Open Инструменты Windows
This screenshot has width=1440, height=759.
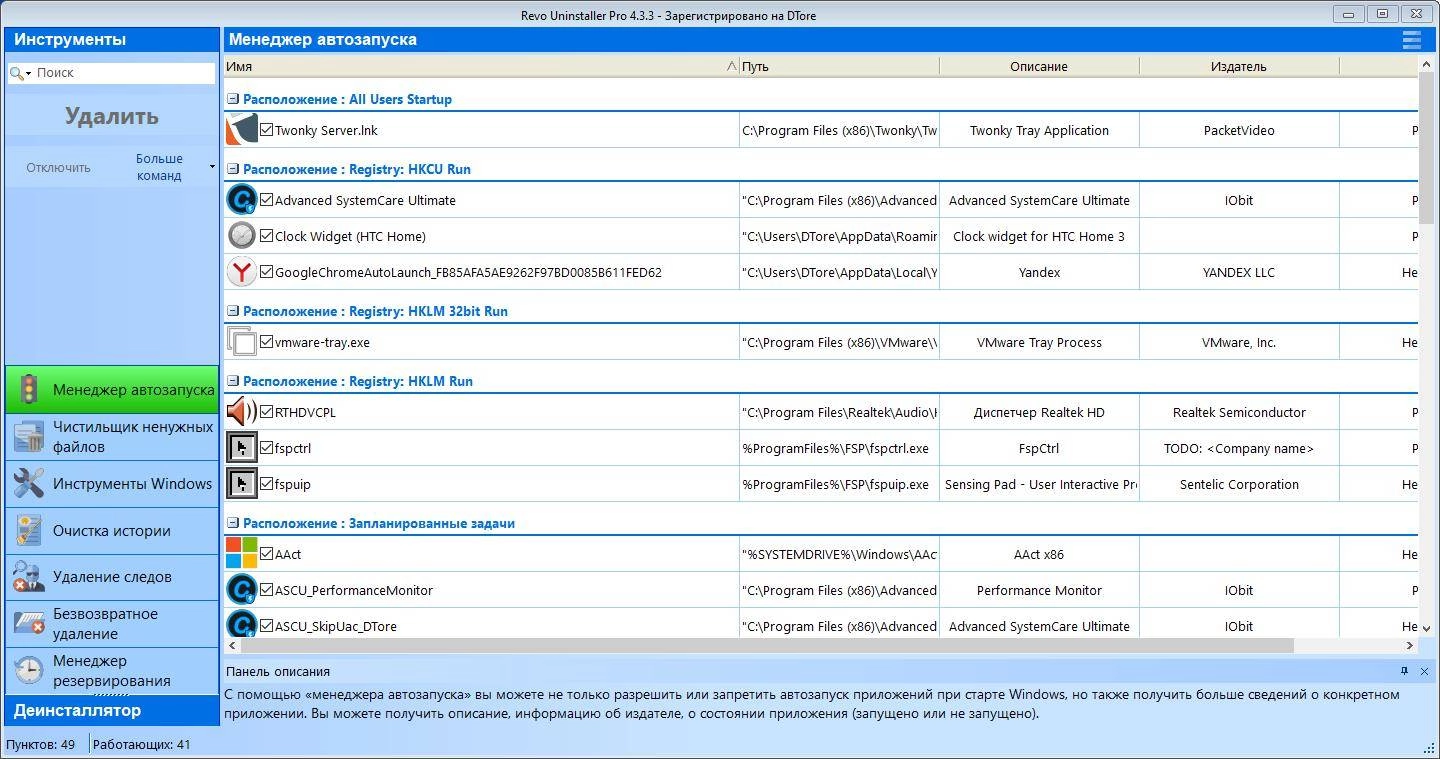[112, 484]
